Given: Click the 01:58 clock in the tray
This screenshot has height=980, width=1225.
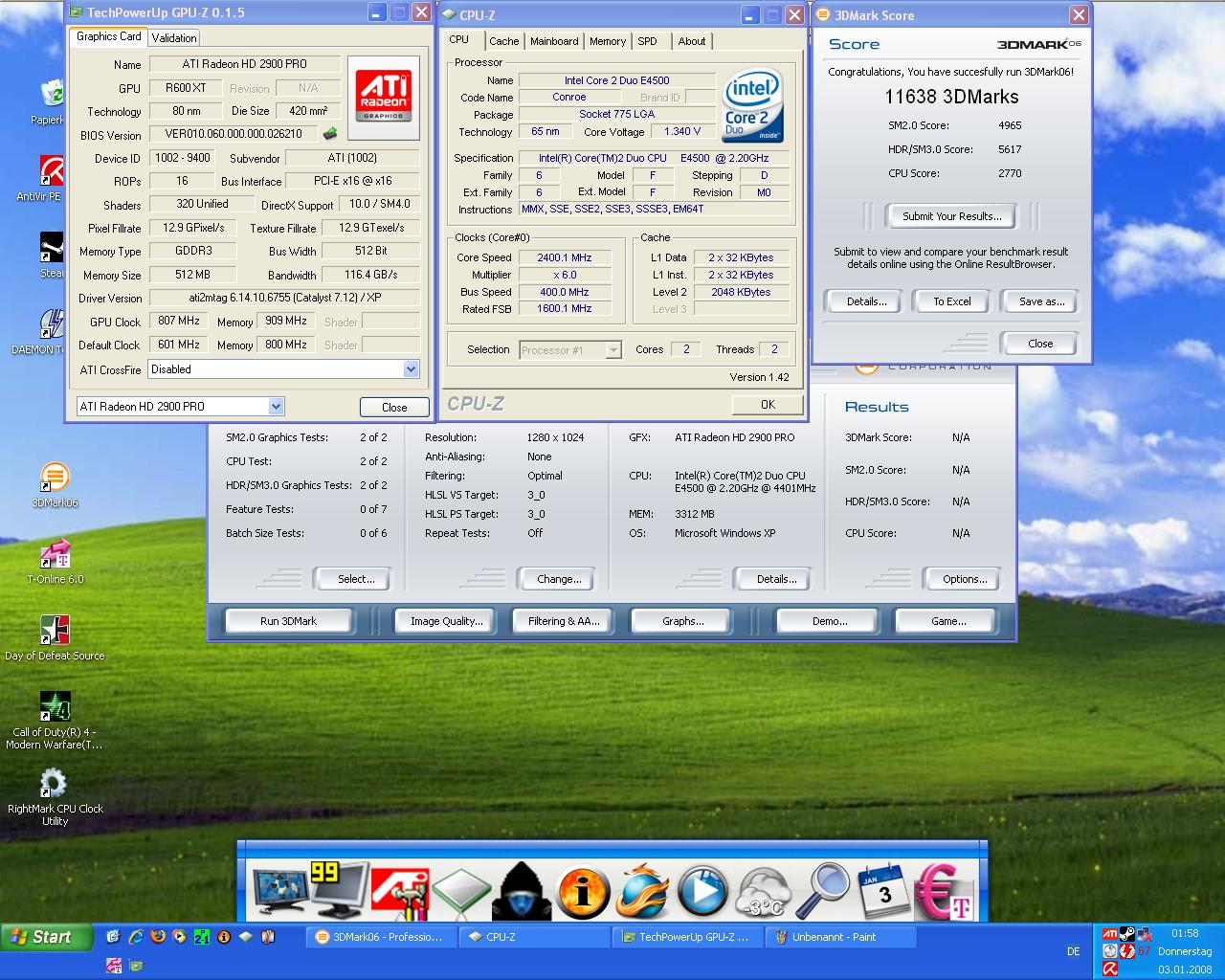Looking at the screenshot, I should (1185, 933).
